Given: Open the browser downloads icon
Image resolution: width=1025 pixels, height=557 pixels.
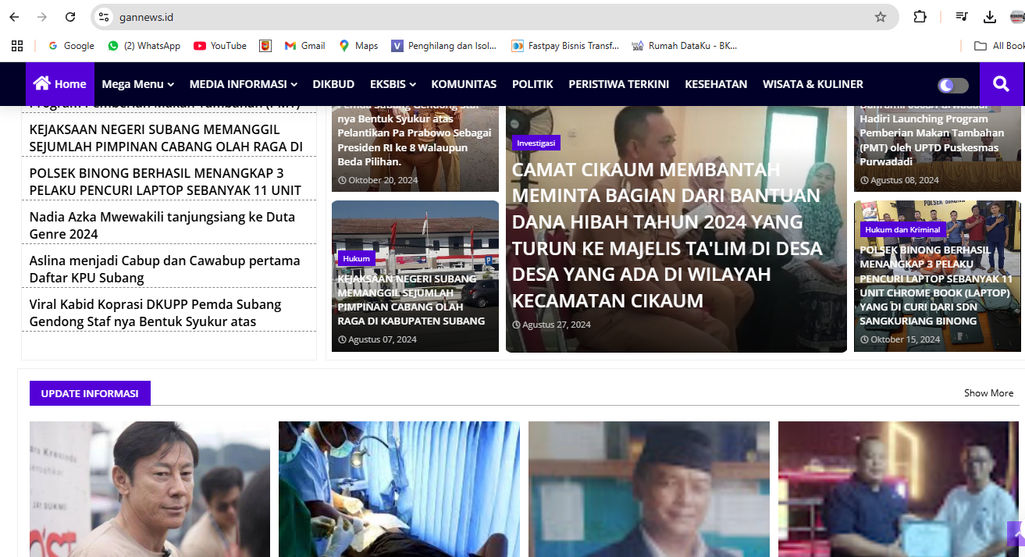Looking at the screenshot, I should pyautogui.click(x=990, y=17).
